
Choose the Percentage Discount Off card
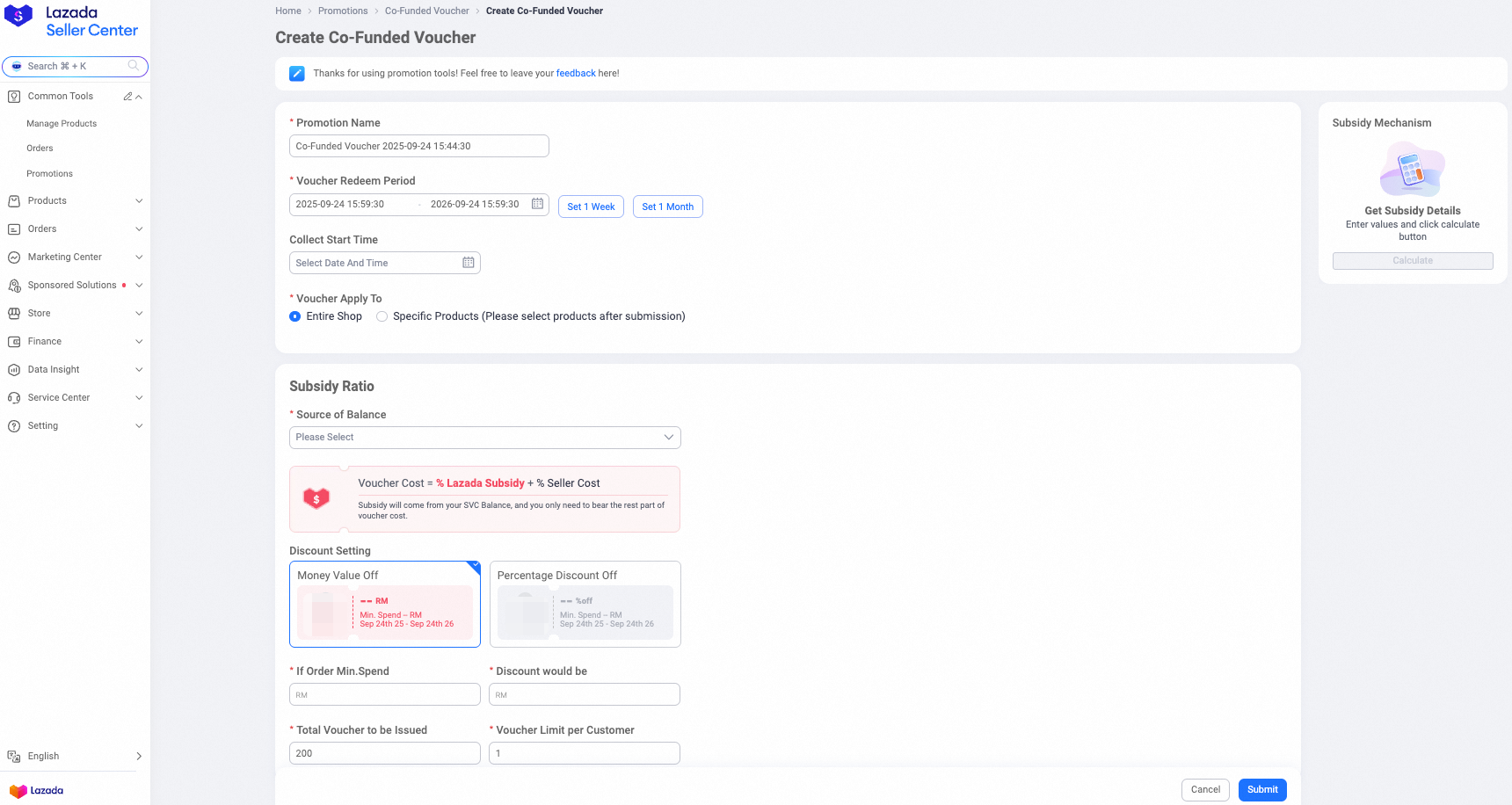[585, 604]
